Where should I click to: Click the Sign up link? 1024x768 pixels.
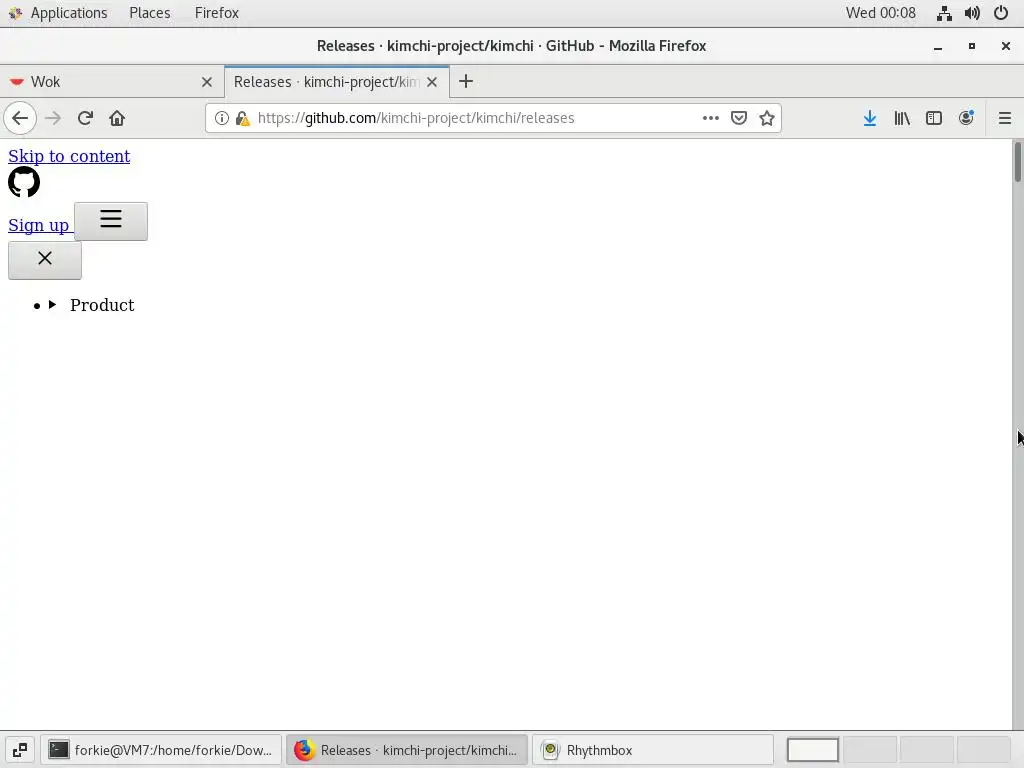[x=39, y=225]
